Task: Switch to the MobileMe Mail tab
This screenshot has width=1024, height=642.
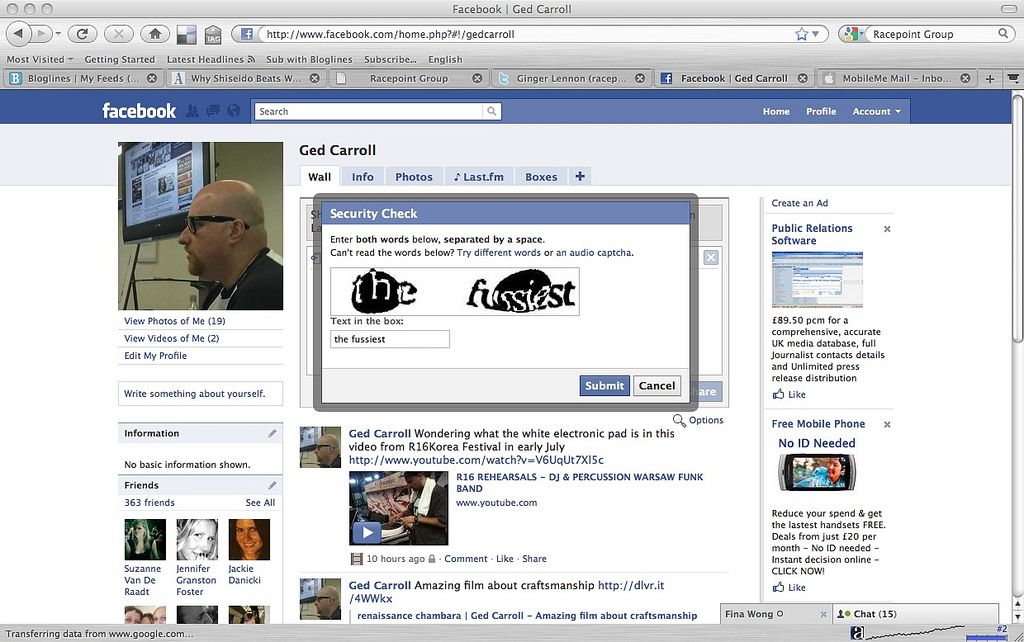Action: coord(896,78)
